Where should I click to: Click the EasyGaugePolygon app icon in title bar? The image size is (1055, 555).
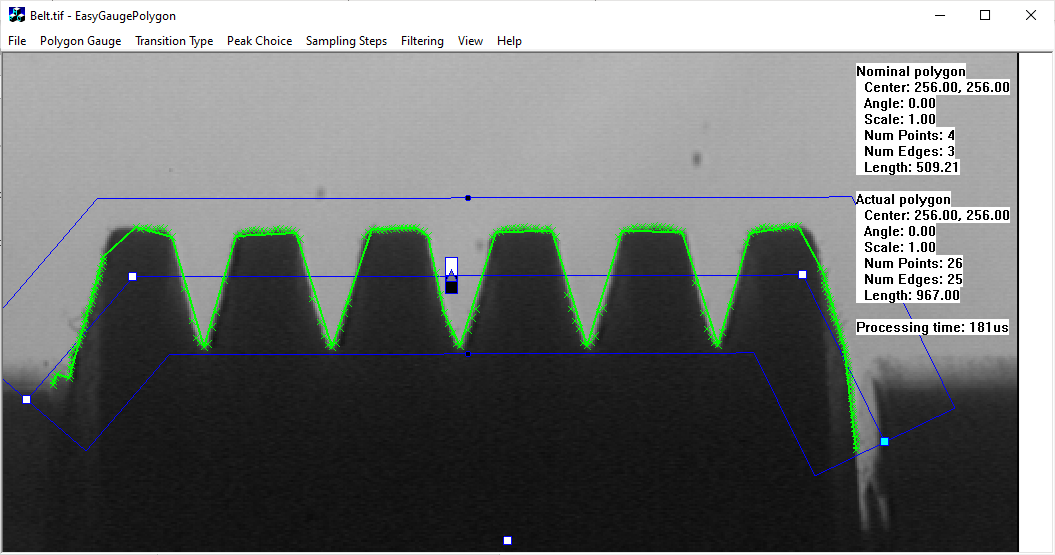(x=16, y=15)
